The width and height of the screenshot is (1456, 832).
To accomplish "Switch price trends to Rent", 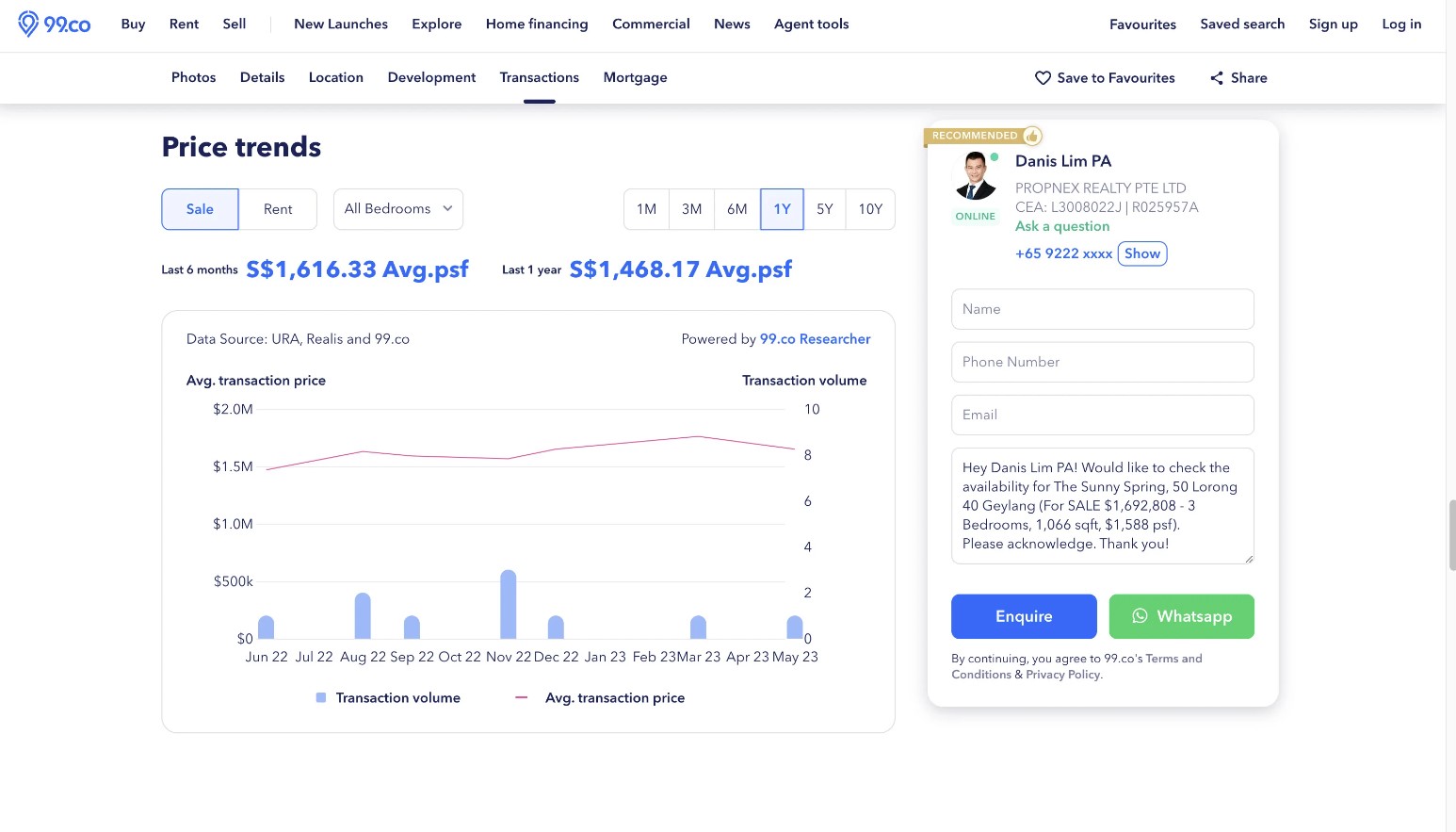I will pyautogui.click(x=278, y=209).
